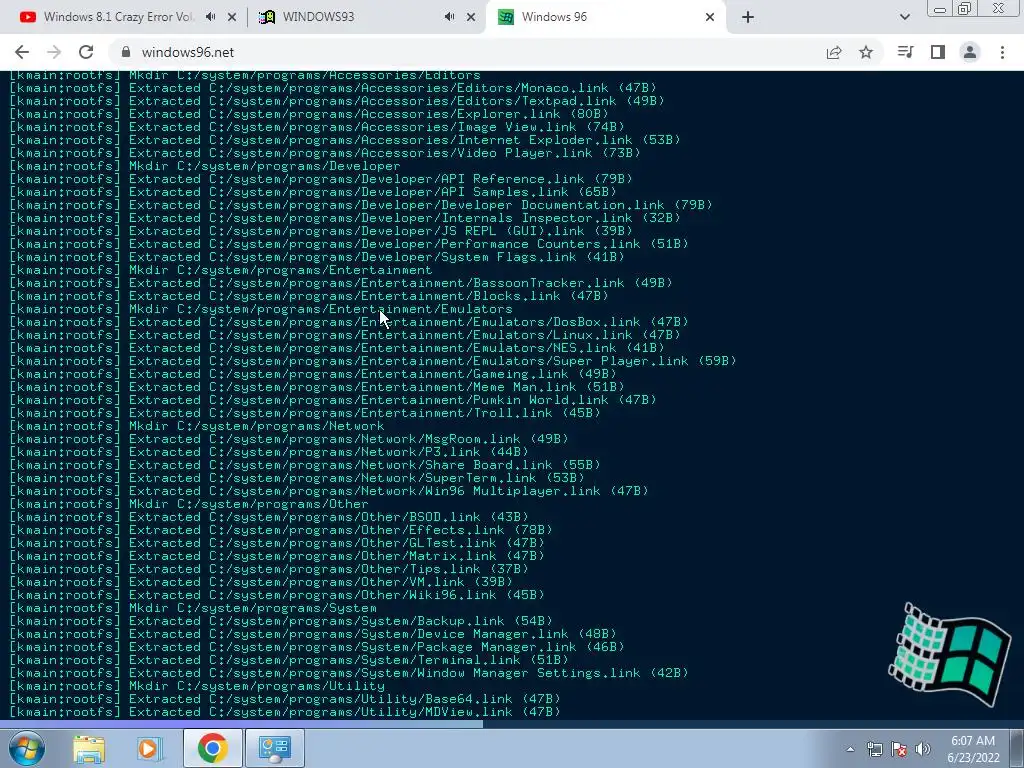Close the WINDOWS93 tab
Screen dimensions: 1024x768
[471, 17]
